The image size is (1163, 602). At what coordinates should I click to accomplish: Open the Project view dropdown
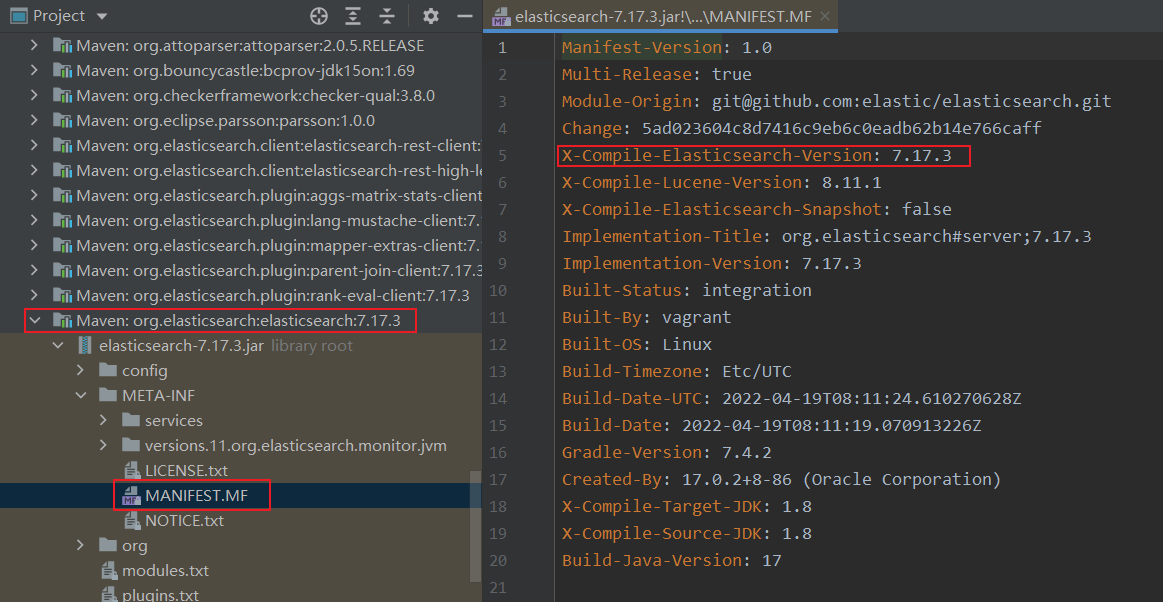coord(102,16)
